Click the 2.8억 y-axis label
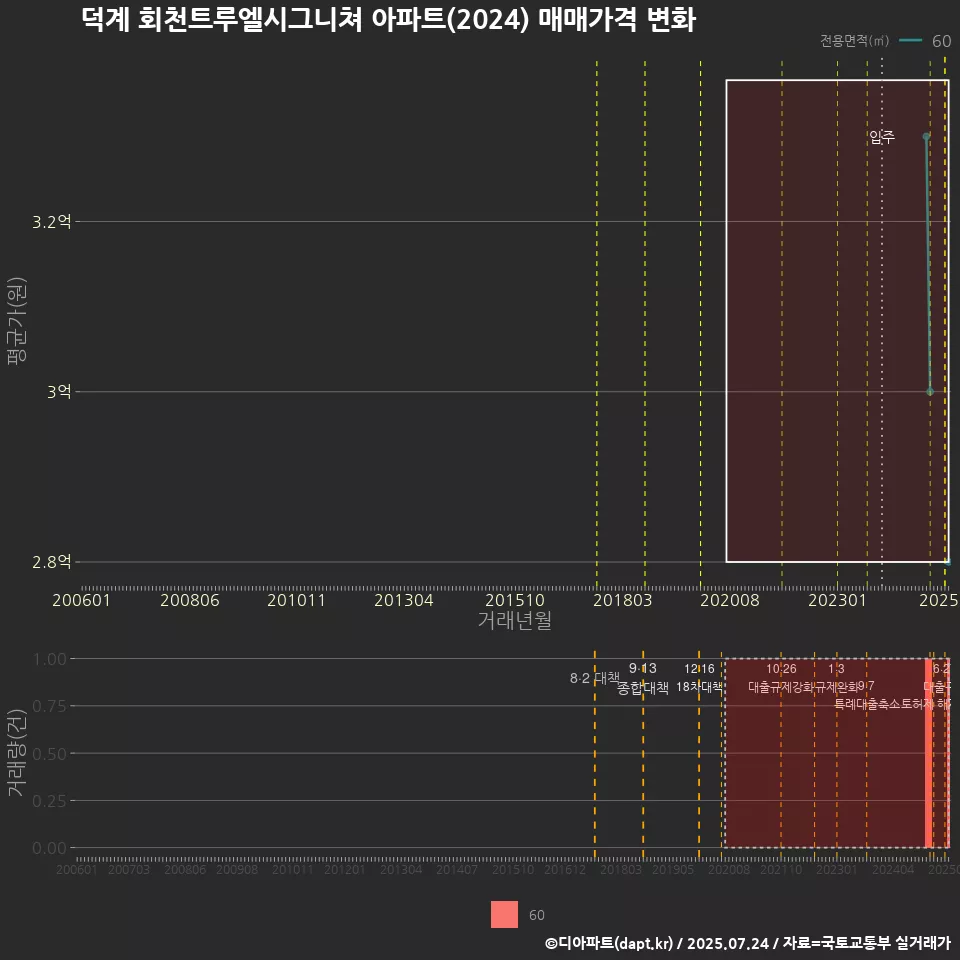960x960 pixels. click(x=52, y=562)
